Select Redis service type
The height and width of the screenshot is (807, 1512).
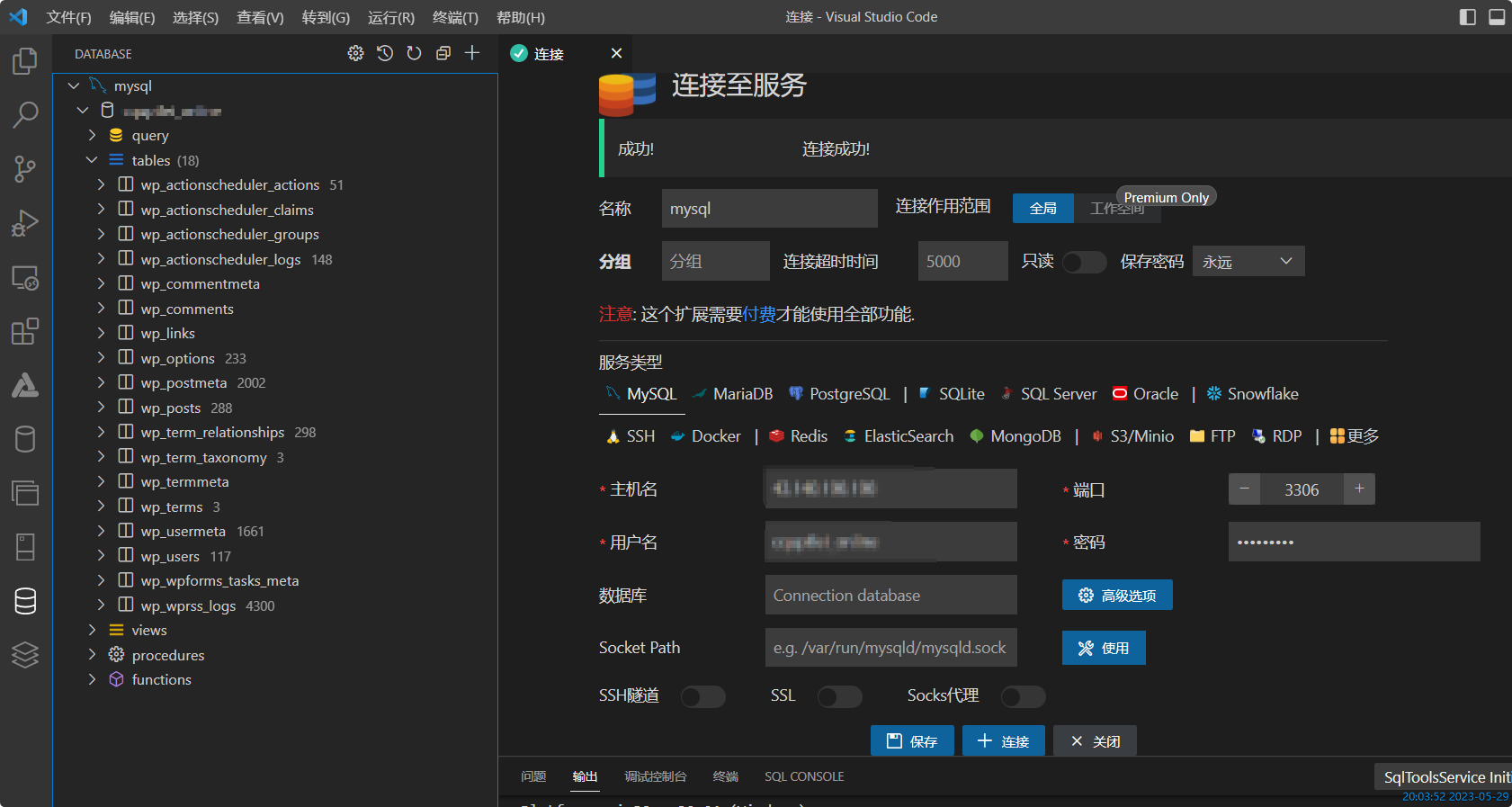pos(798,436)
